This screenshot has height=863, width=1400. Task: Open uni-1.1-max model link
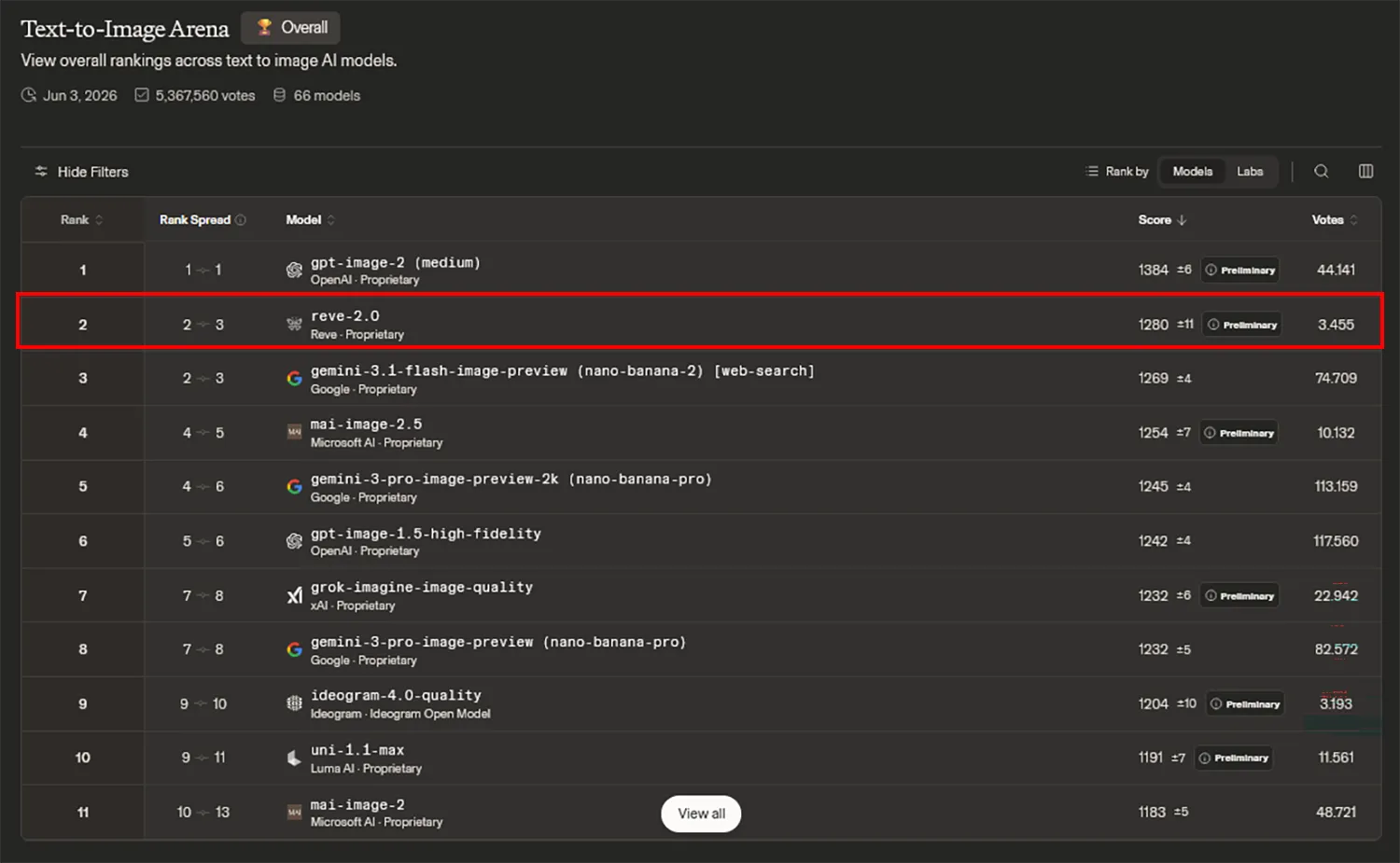[x=357, y=750]
